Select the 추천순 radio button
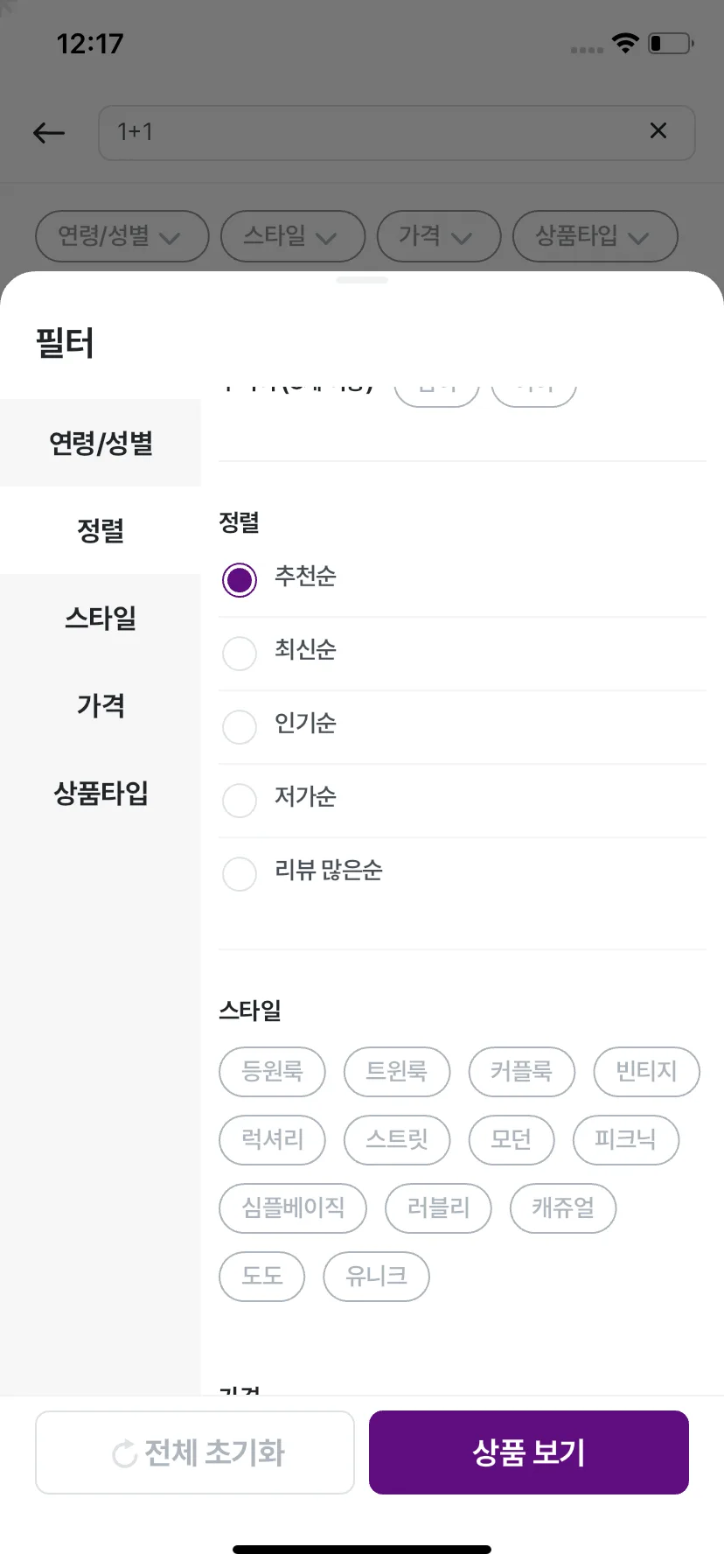 [x=240, y=579]
